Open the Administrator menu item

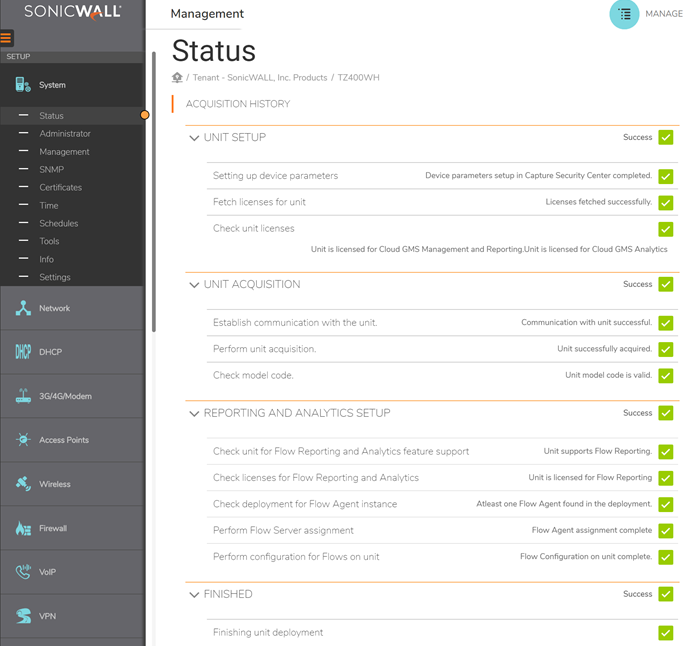pos(65,134)
